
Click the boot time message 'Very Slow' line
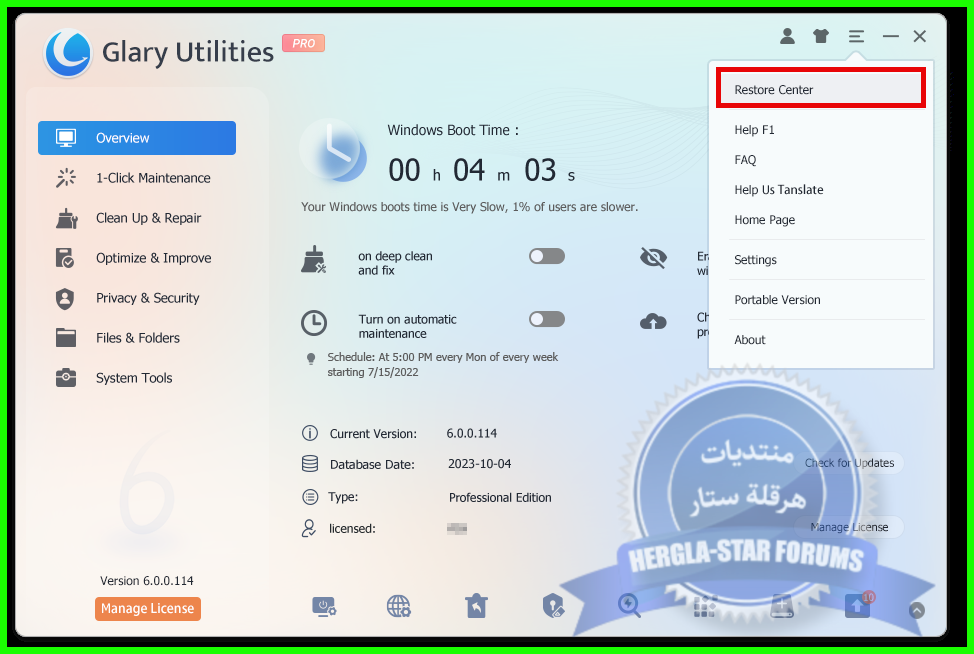tap(470, 207)
